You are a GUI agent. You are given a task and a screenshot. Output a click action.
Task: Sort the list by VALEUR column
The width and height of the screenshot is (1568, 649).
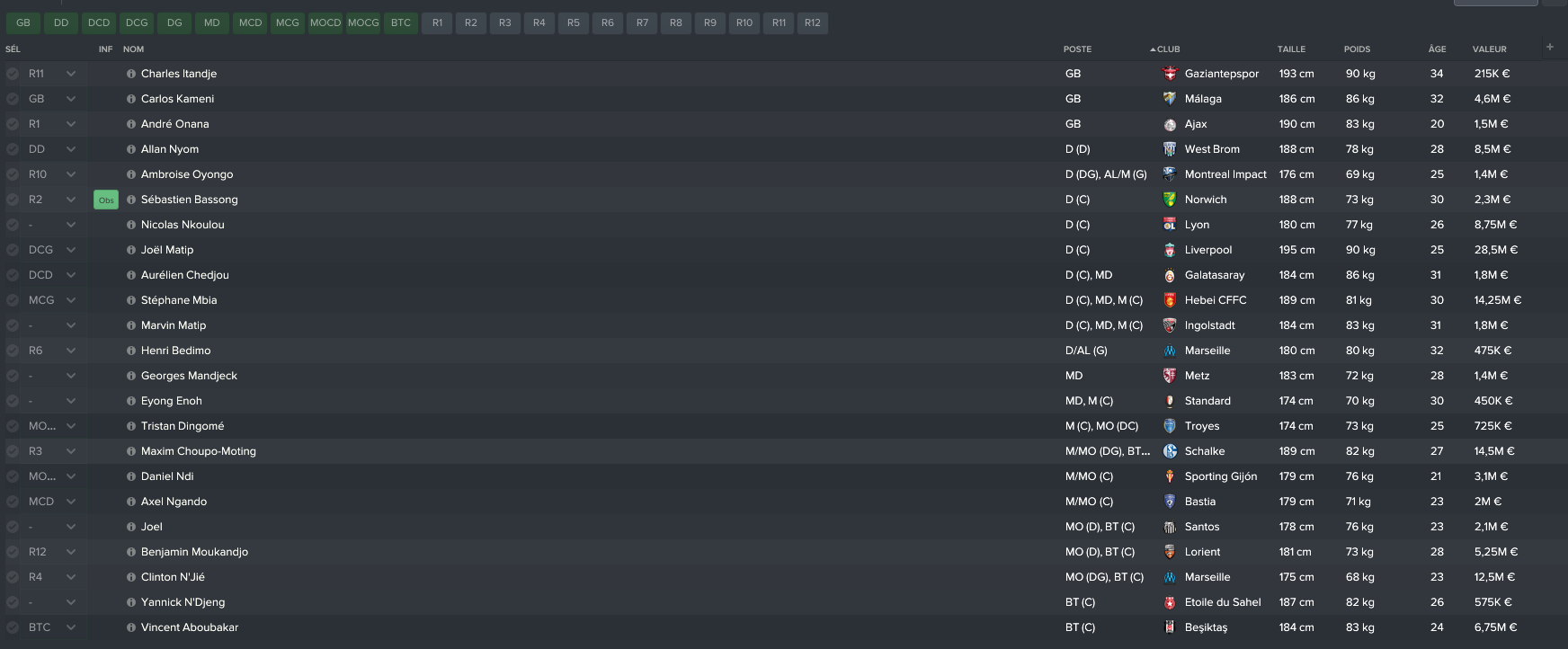(1490, 49)
